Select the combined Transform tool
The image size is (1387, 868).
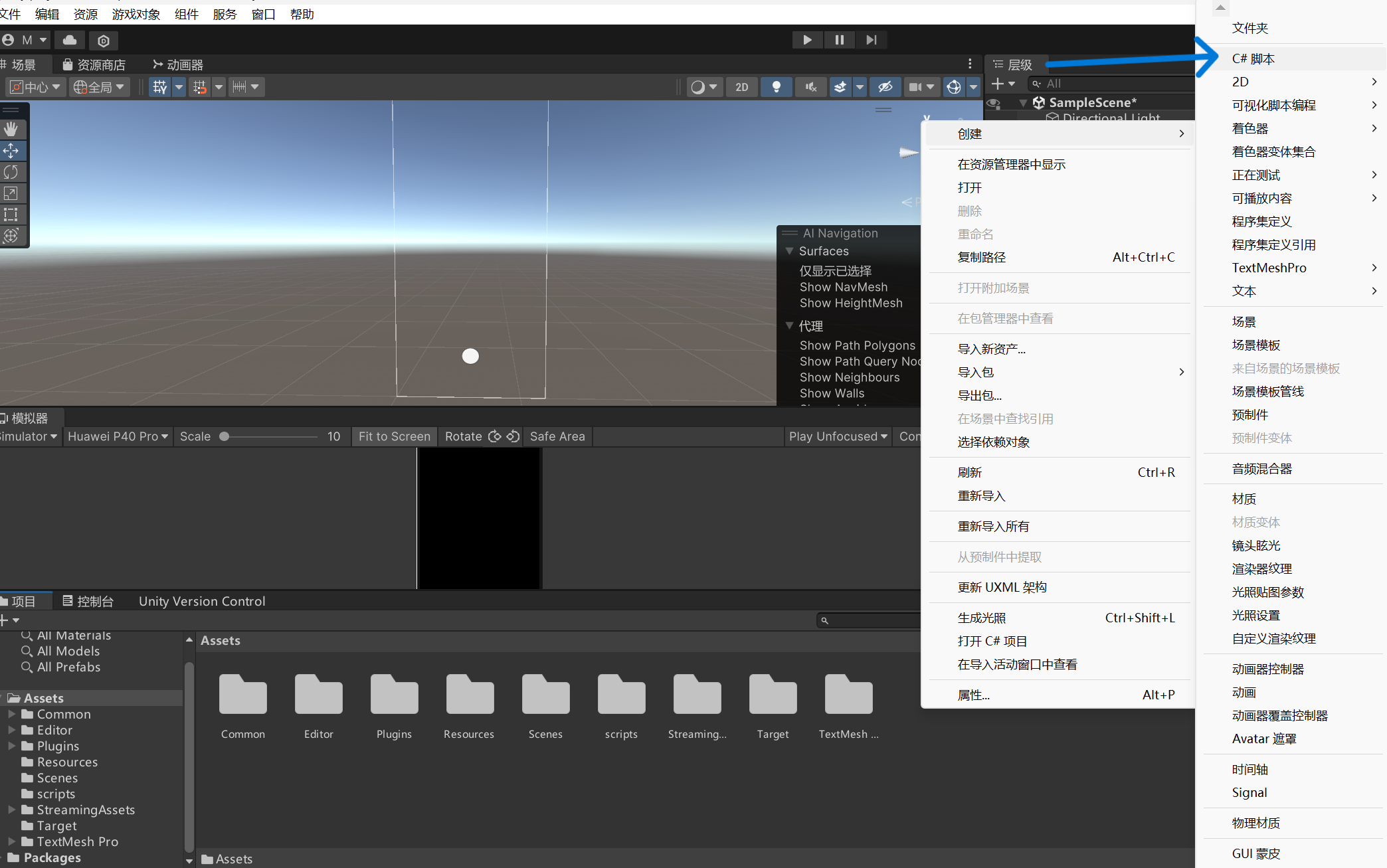pyautogui.click(x=11, y=236)
